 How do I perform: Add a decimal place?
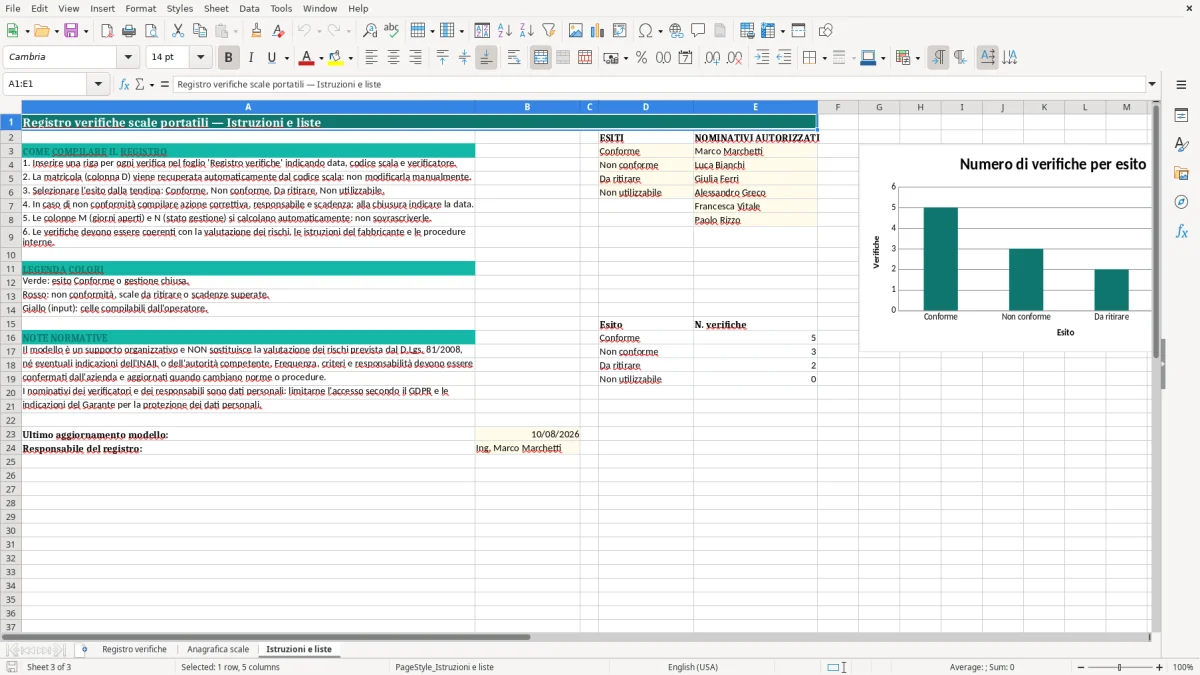click(x=712, y=58)
